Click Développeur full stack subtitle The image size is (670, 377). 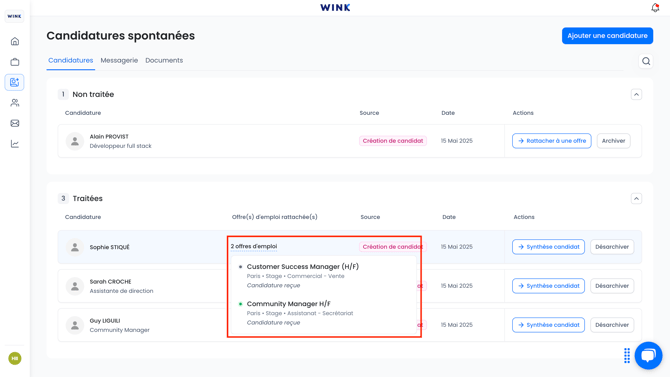[120, 146]
